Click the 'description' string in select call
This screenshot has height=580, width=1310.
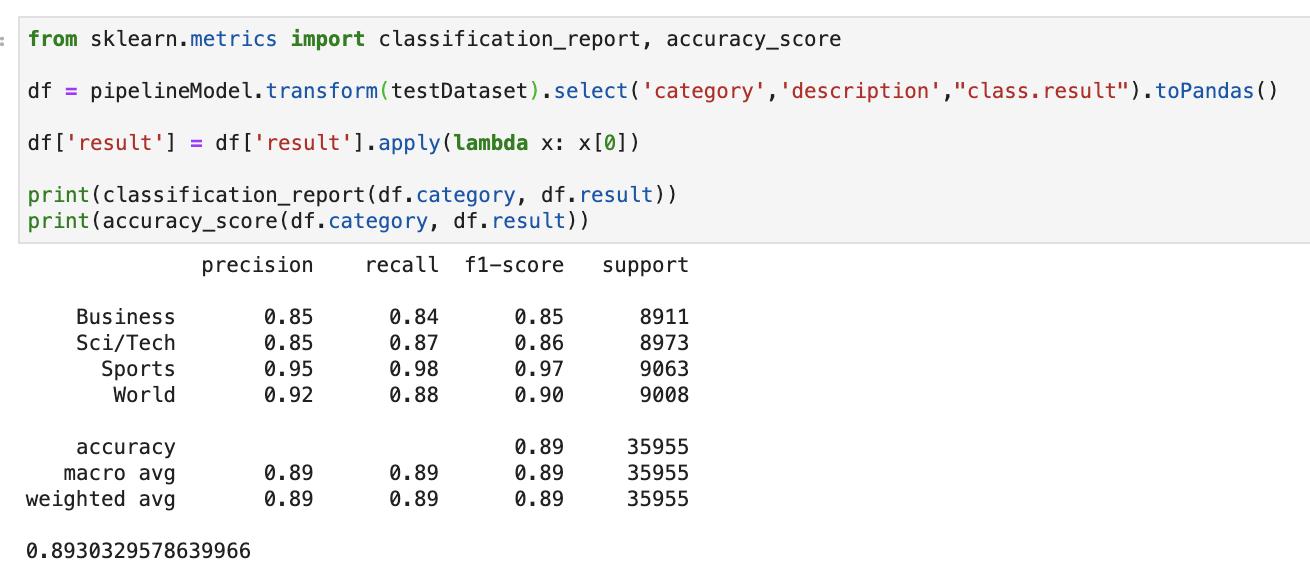(859, 91)
